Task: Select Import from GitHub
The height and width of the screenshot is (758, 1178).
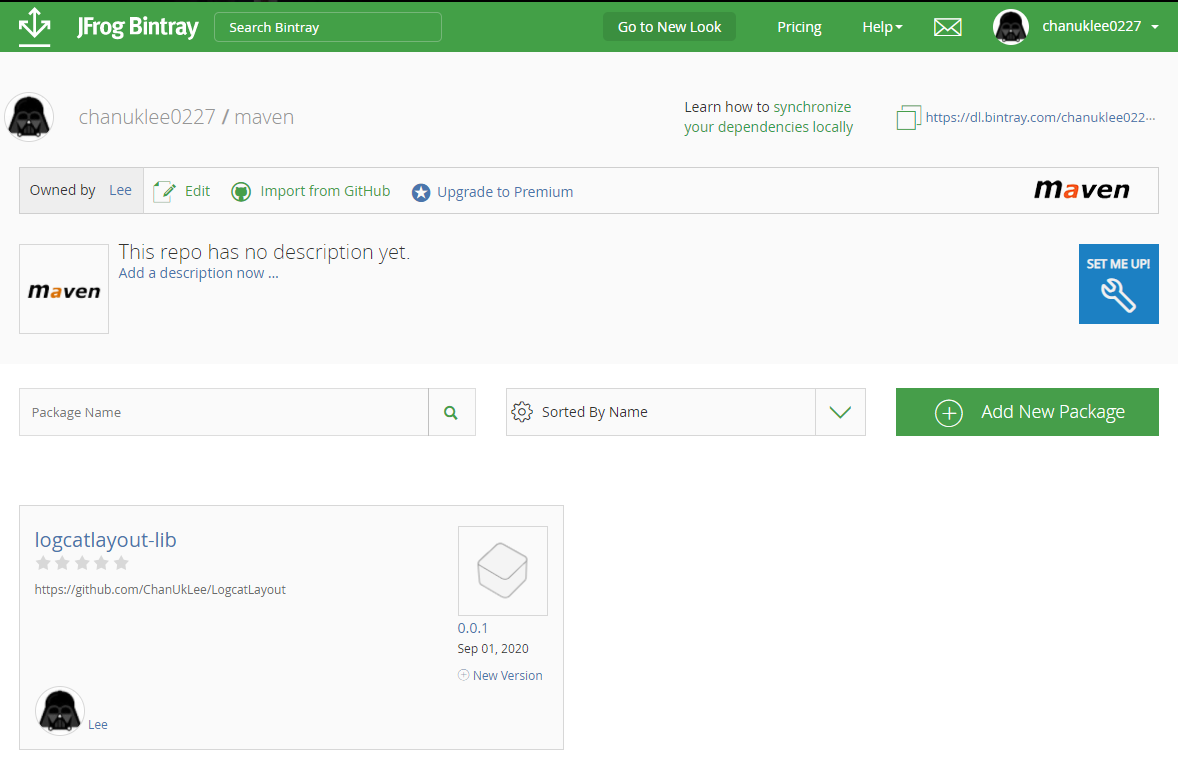Action: click(325, 191)
